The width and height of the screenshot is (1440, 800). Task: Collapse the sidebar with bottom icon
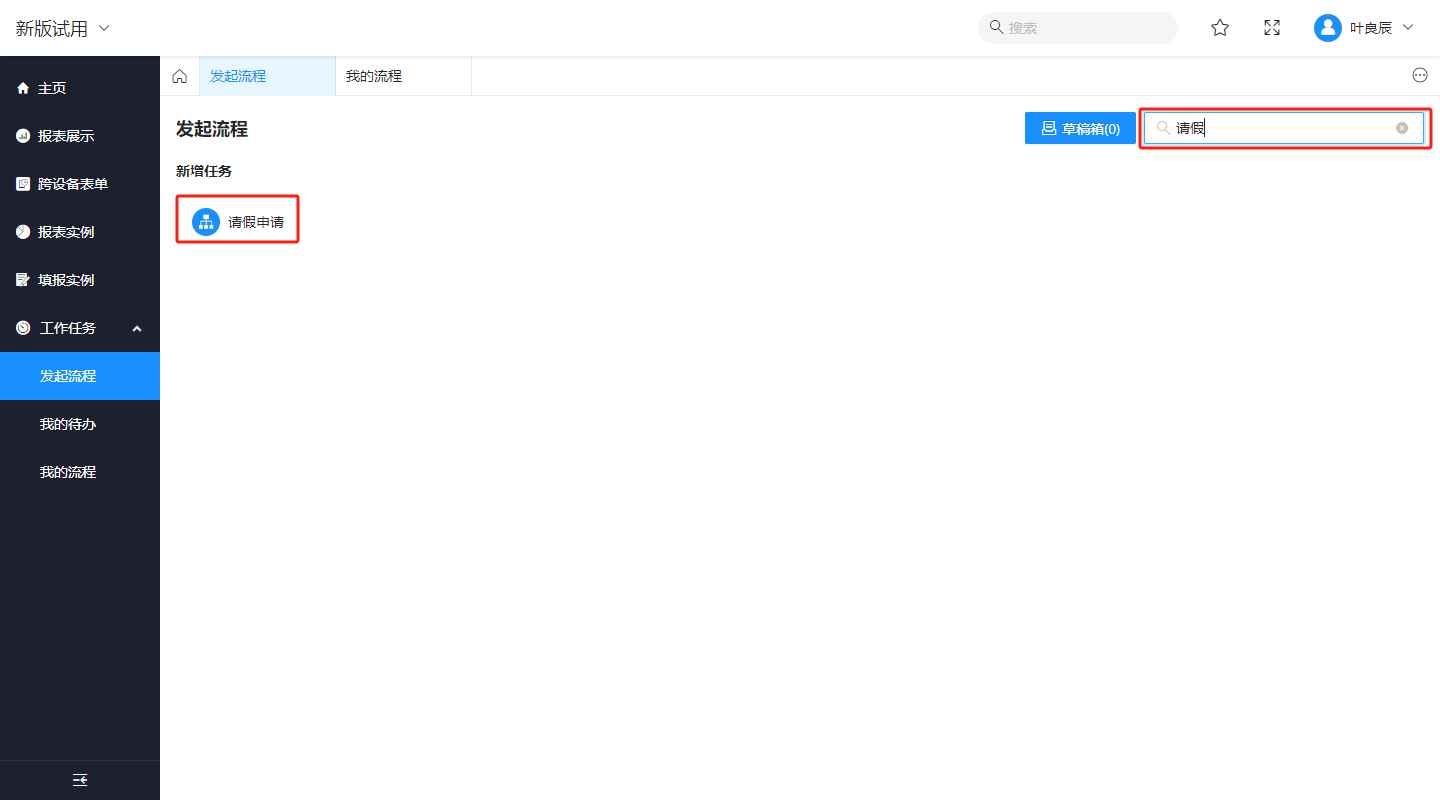click(80, 780)
